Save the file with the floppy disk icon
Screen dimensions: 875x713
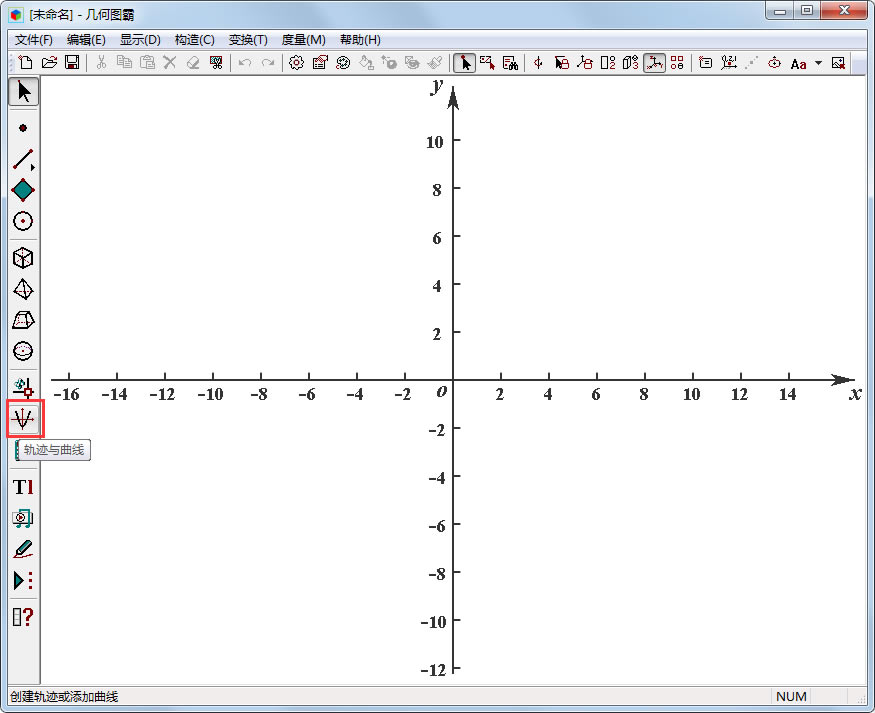(72, 63)
